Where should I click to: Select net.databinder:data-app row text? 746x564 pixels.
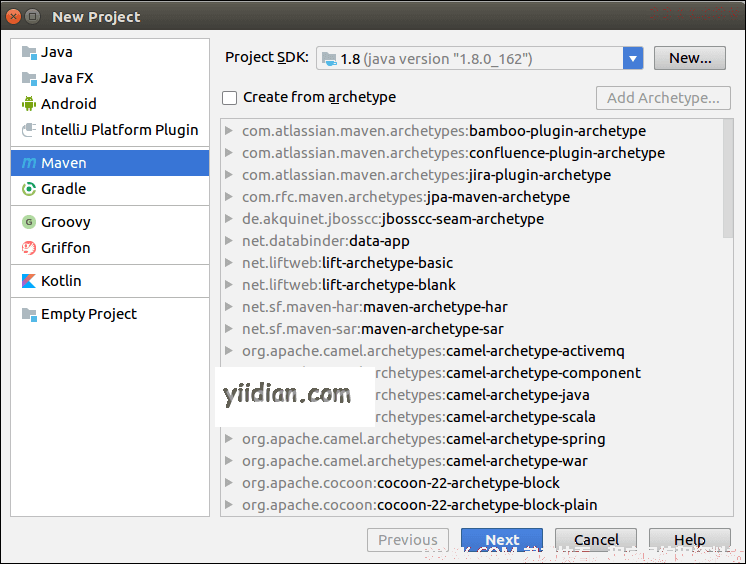325,240
